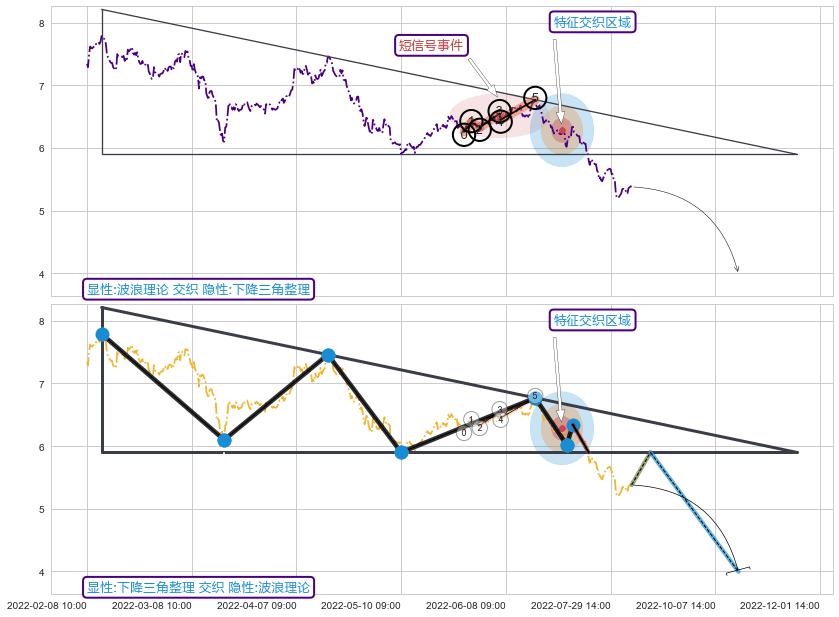The height and width of the screenshot is (617, 839).
Task: Click the curved arrow's head in the top chart
Action: [x=737, y=269]
